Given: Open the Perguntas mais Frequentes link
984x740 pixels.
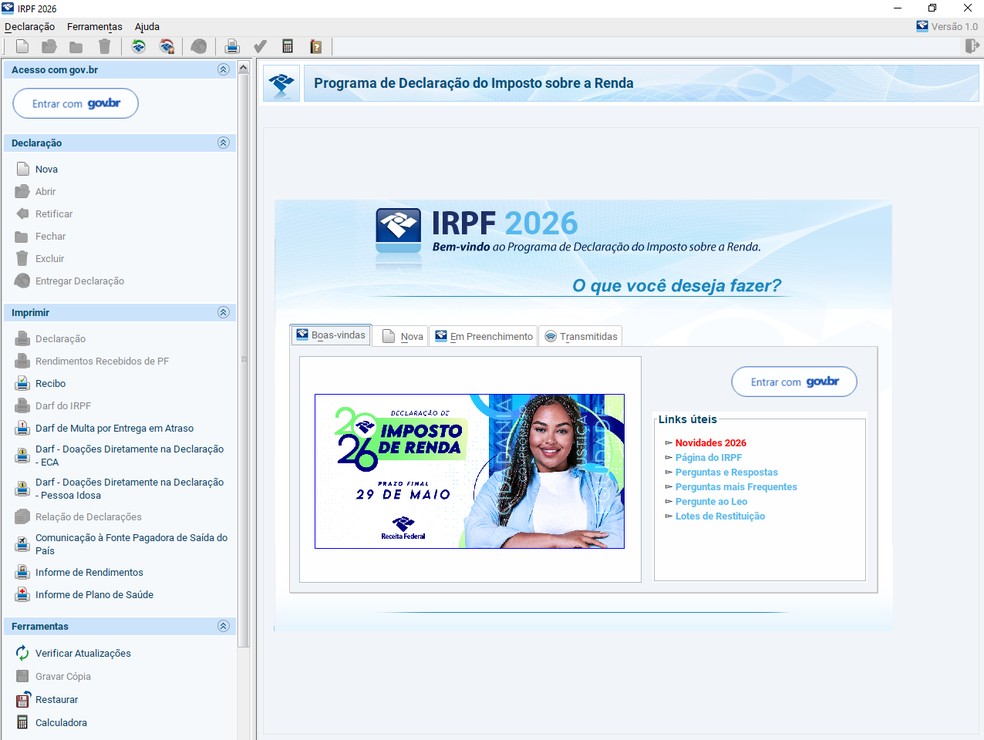Looking at the screenshot, I should [x=736, y=486].
